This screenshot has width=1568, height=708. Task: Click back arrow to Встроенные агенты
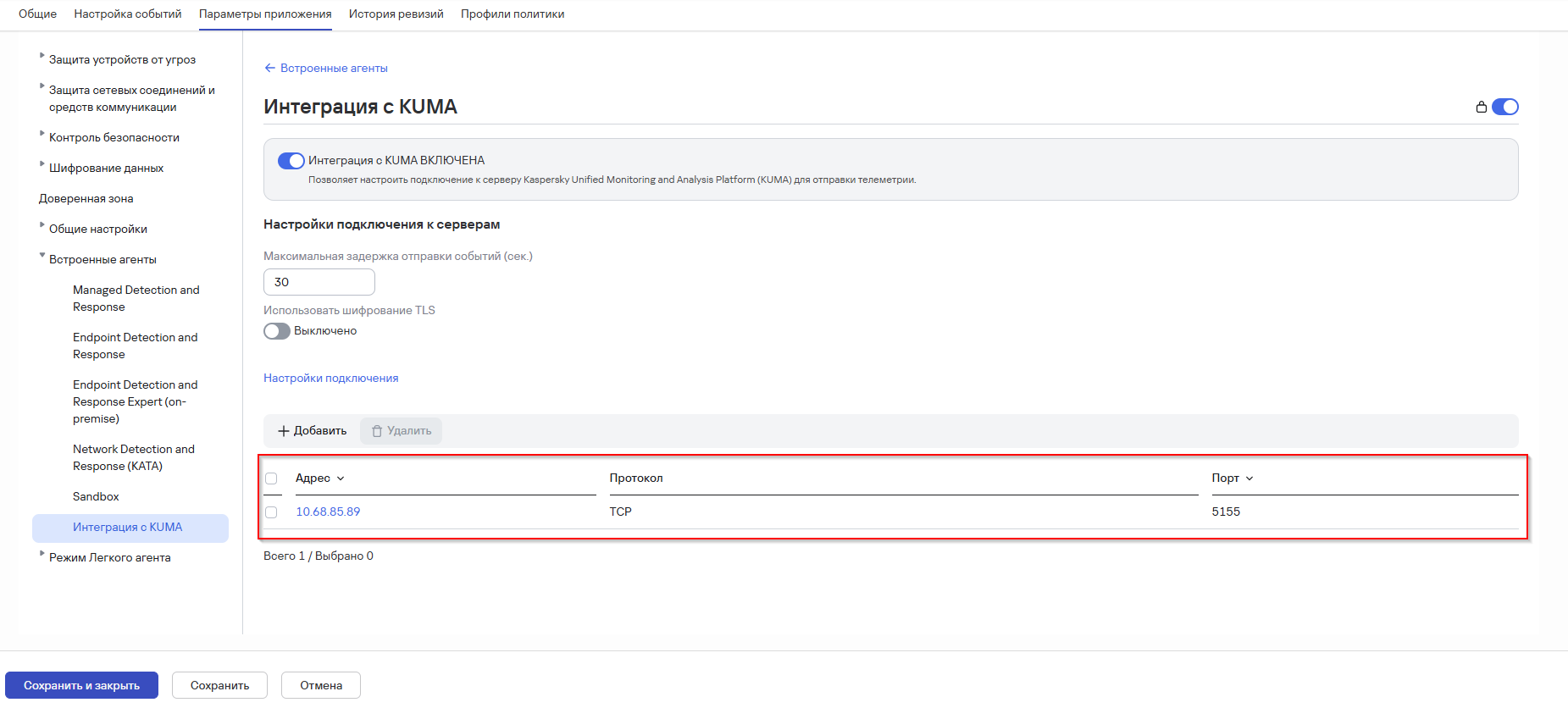tap(269, 68)
